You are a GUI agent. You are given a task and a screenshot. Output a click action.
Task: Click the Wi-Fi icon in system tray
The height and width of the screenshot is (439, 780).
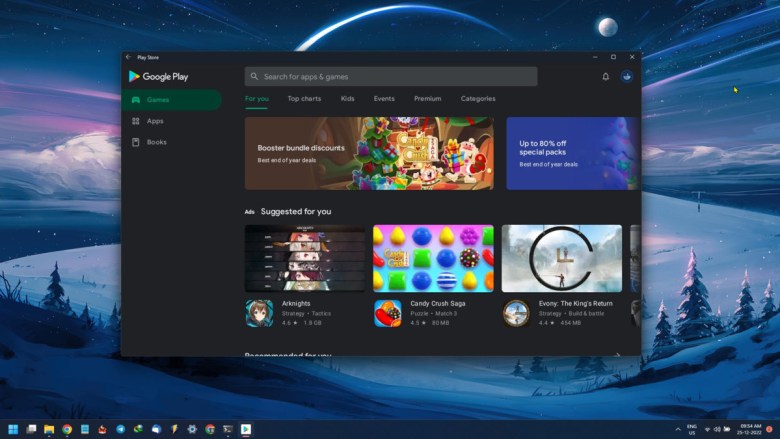click(x=707, y=429)
